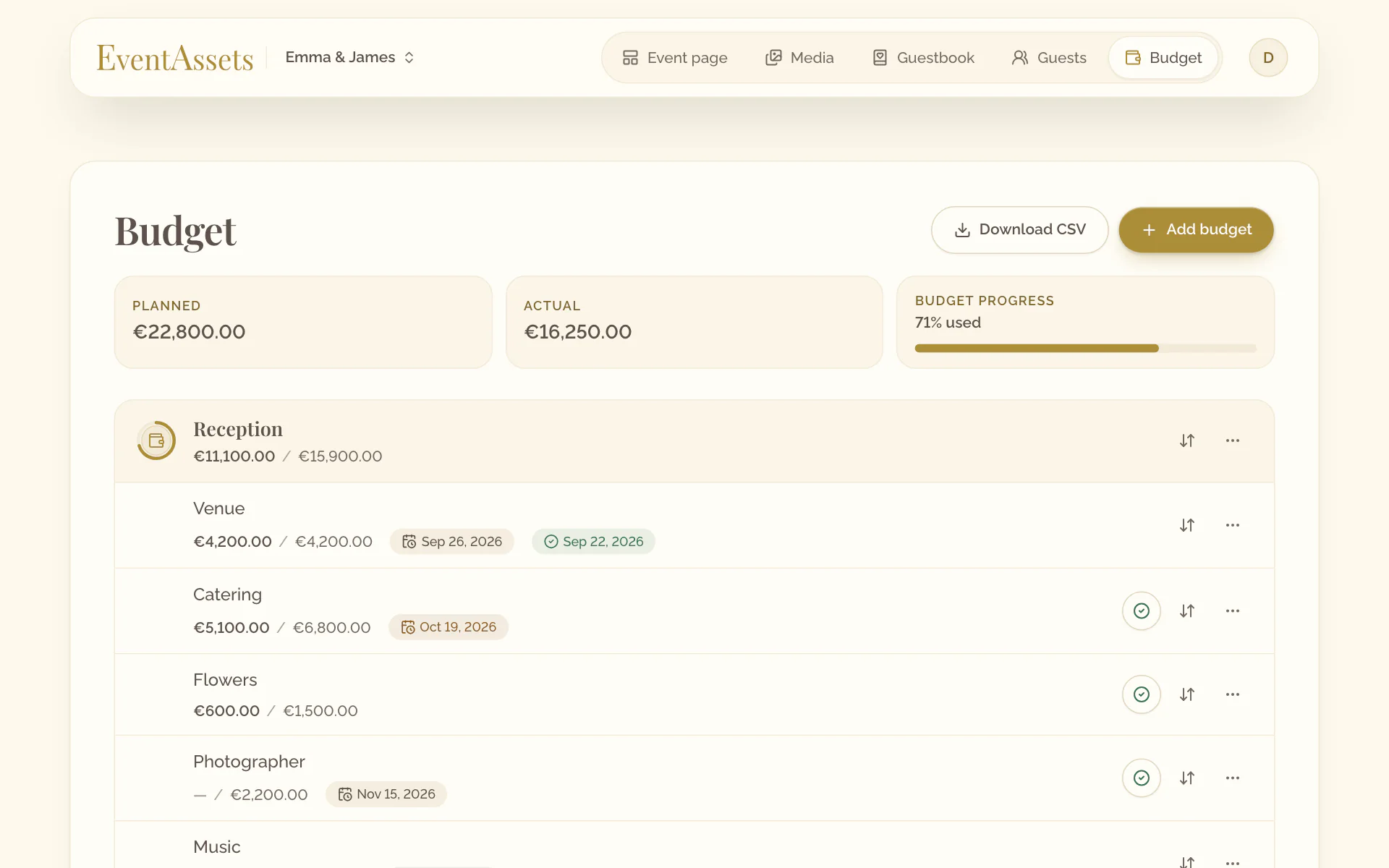
Task: Click the EventAssets logo
Action: coord(175,58)
